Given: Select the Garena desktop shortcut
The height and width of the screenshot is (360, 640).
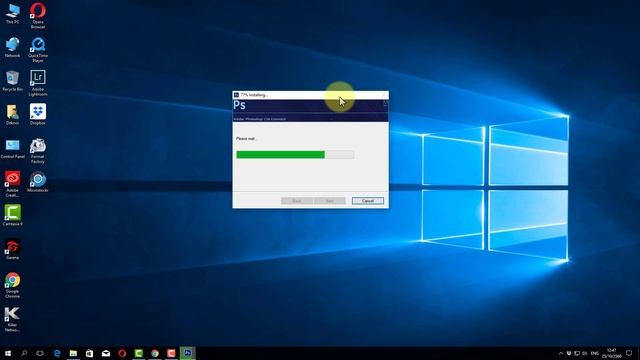Looking at the screenshot, I should (x=13, y=249).
